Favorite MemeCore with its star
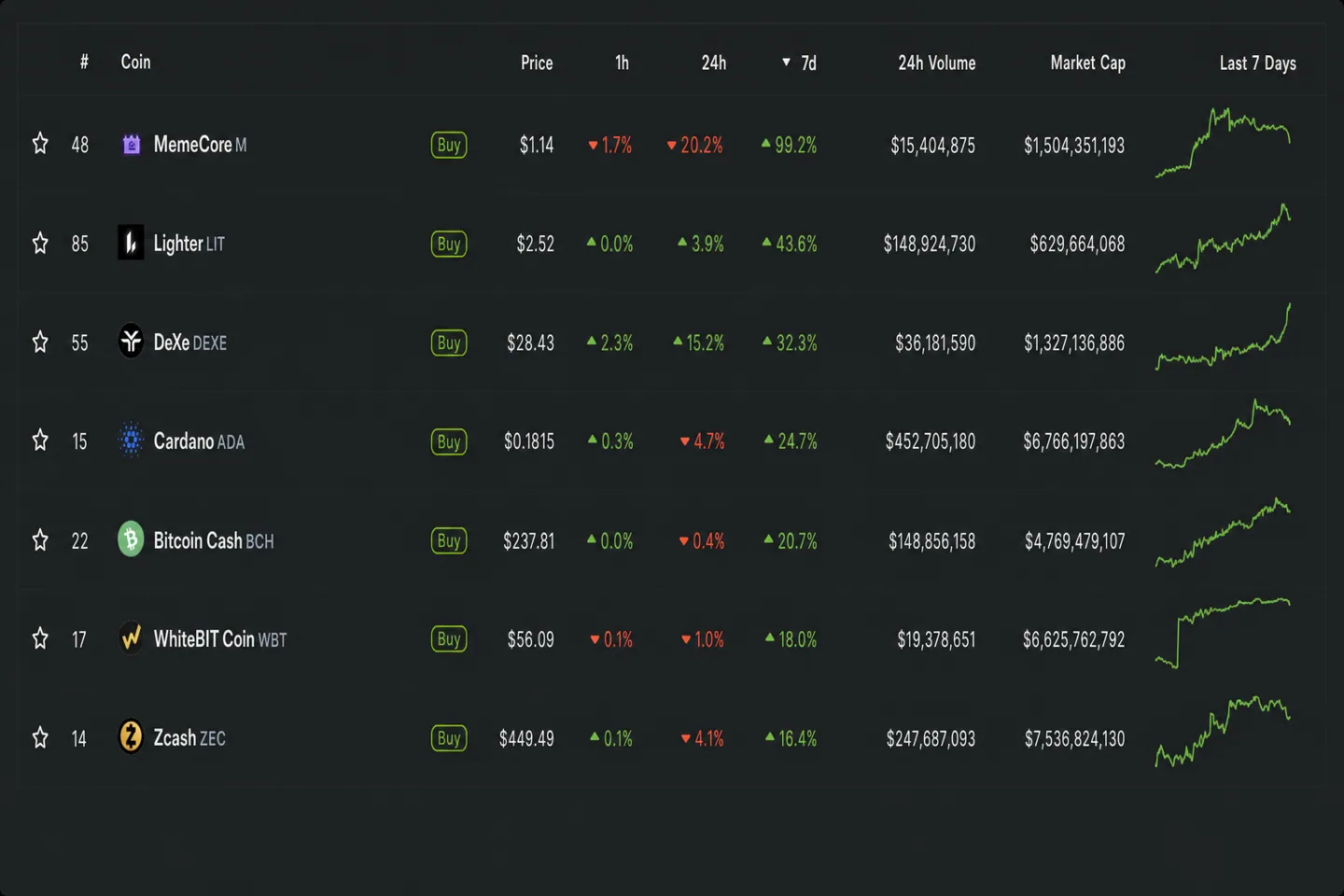This screenshot has width=1344, height=896. pos(40,144)
